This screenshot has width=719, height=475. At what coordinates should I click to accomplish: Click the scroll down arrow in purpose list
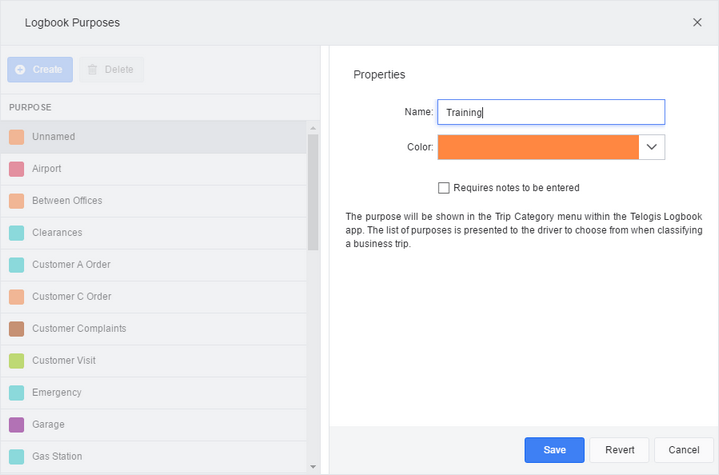313,467
